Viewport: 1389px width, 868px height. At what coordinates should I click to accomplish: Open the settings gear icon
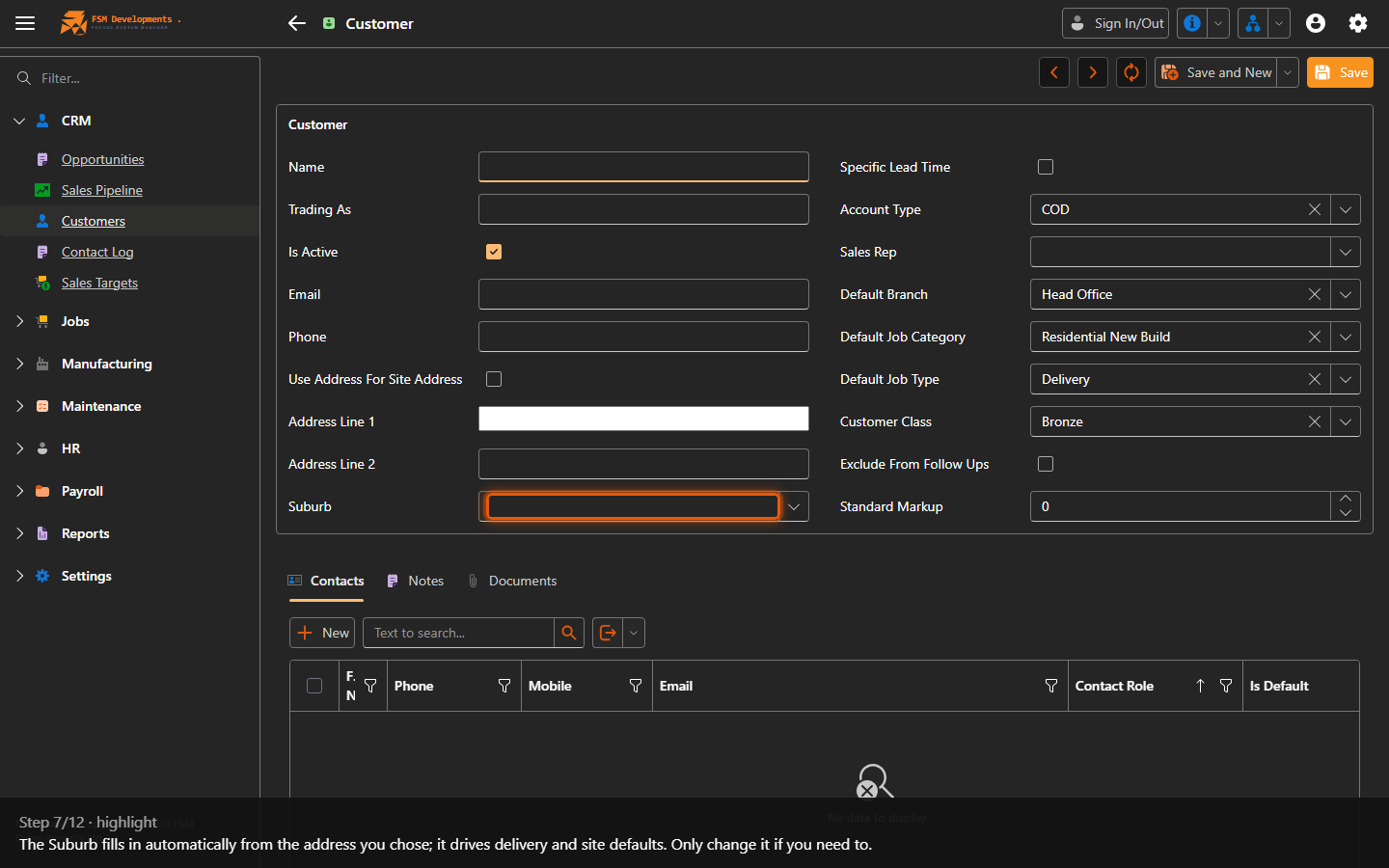pyautogui.click(x=1358, y=23)
